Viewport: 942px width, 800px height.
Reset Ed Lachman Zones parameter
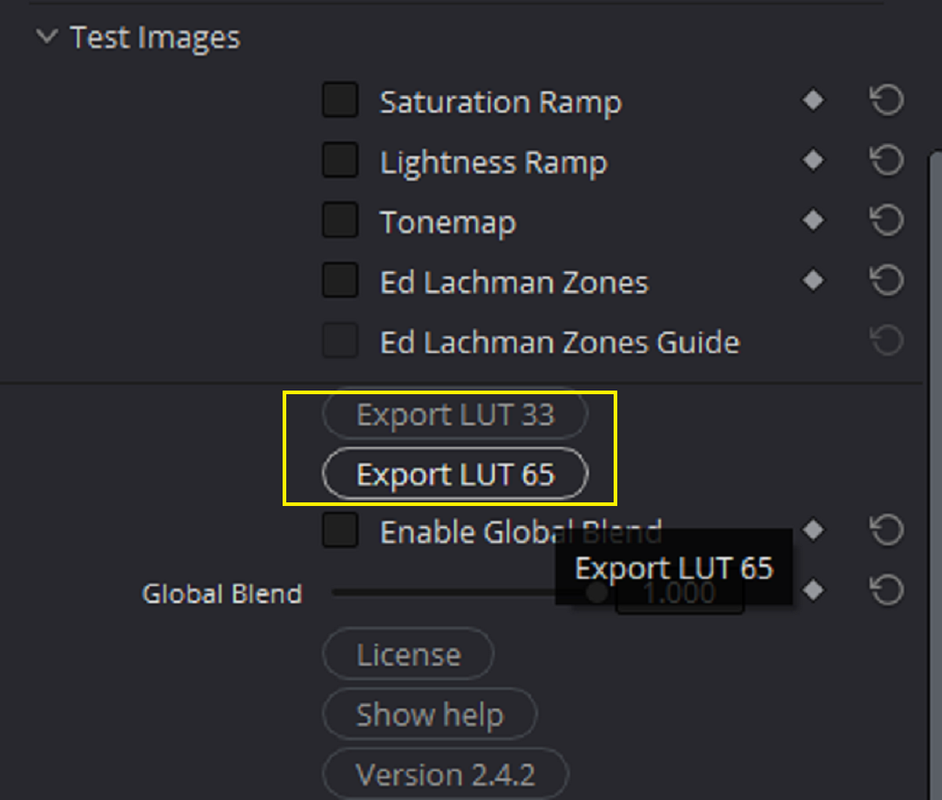coord(887,280)
